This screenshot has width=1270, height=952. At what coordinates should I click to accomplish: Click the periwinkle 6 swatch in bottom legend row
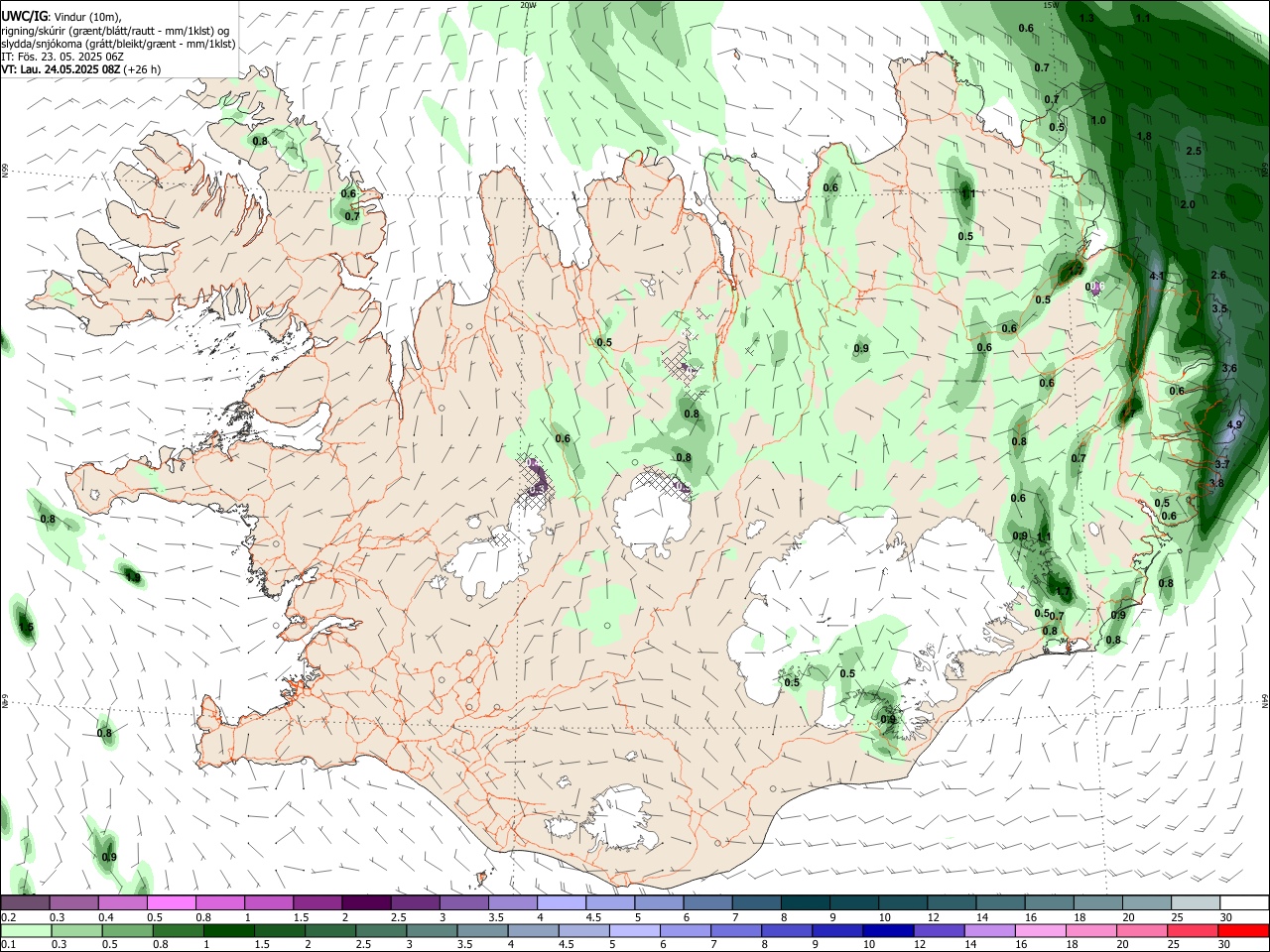coord(687,930)
